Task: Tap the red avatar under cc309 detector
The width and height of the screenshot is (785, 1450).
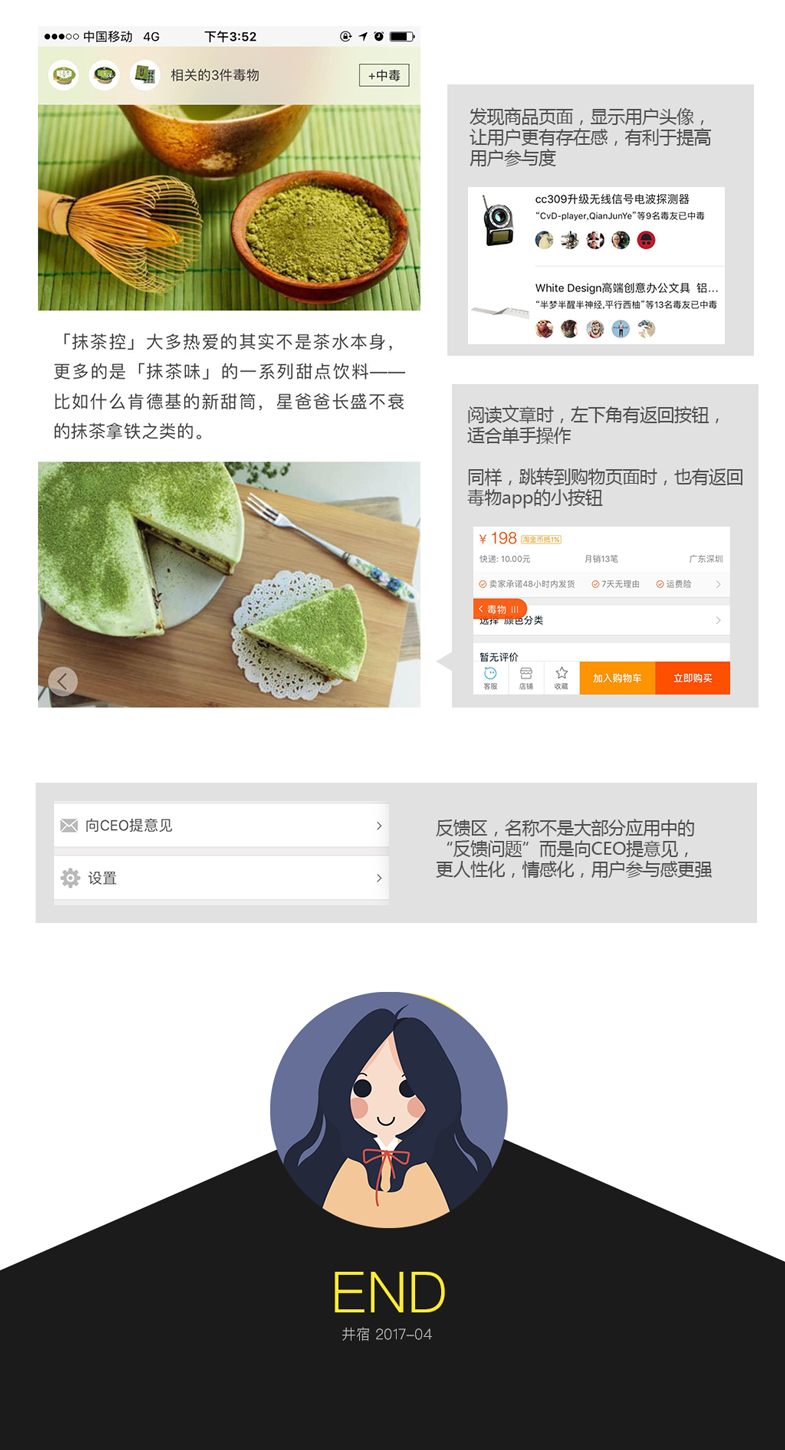Action: pos(647,240)
